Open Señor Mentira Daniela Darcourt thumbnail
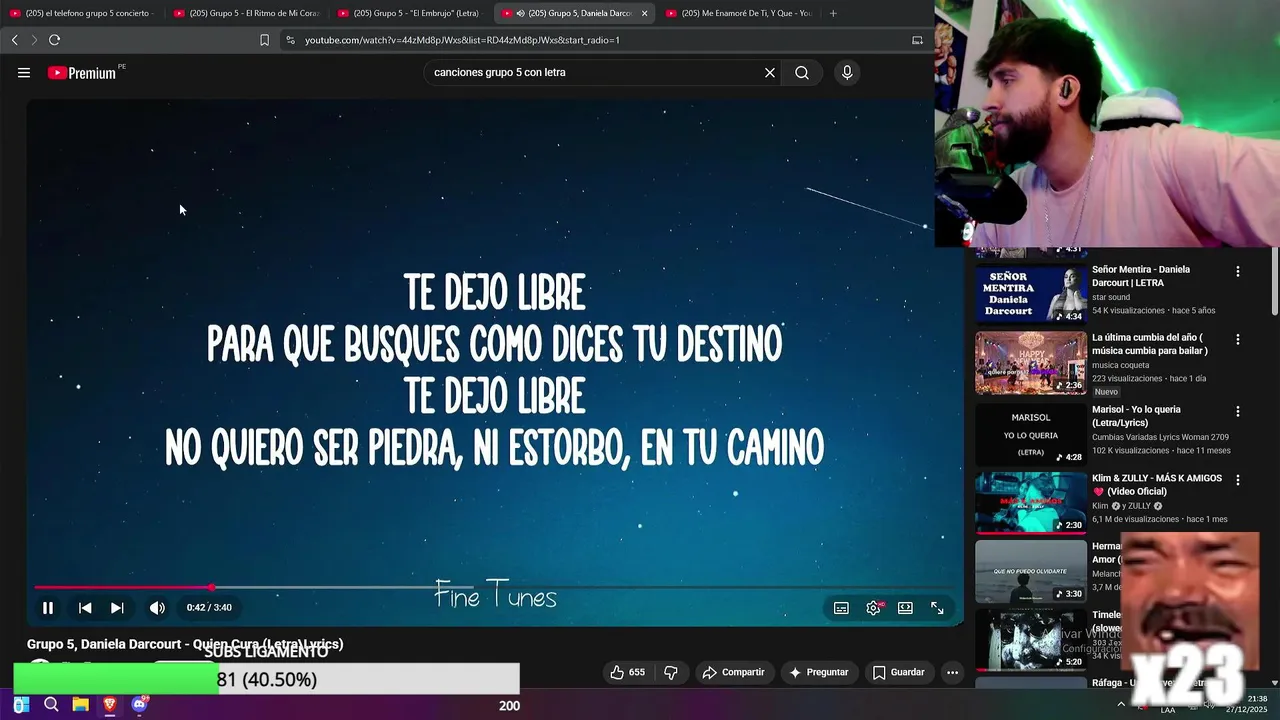This screenshot has width=1280, height=720. (x=1031, y=294)
